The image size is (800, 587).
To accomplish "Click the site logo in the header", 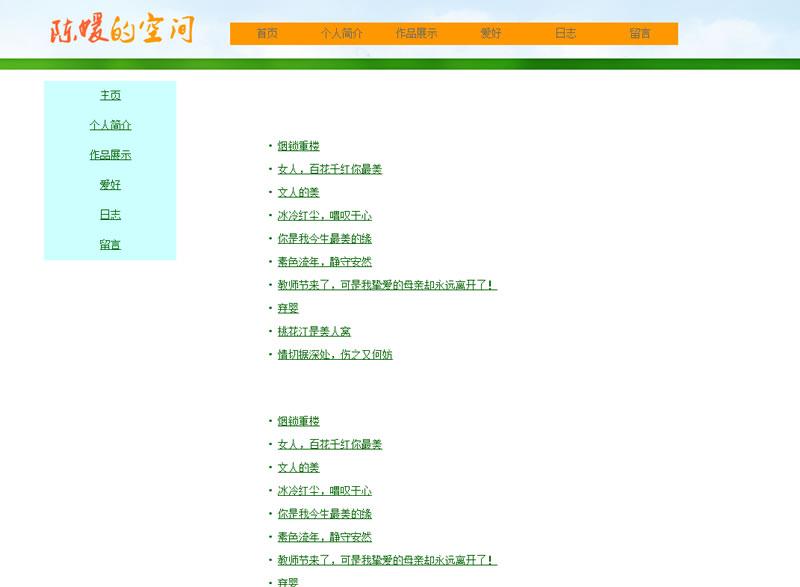I will [122, 31].
